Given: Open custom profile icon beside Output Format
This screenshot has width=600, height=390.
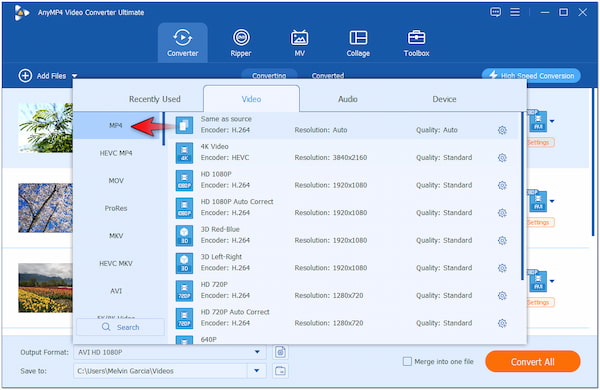Looking at the screenshot, I should pyautogui.click(x=280, y=352).
